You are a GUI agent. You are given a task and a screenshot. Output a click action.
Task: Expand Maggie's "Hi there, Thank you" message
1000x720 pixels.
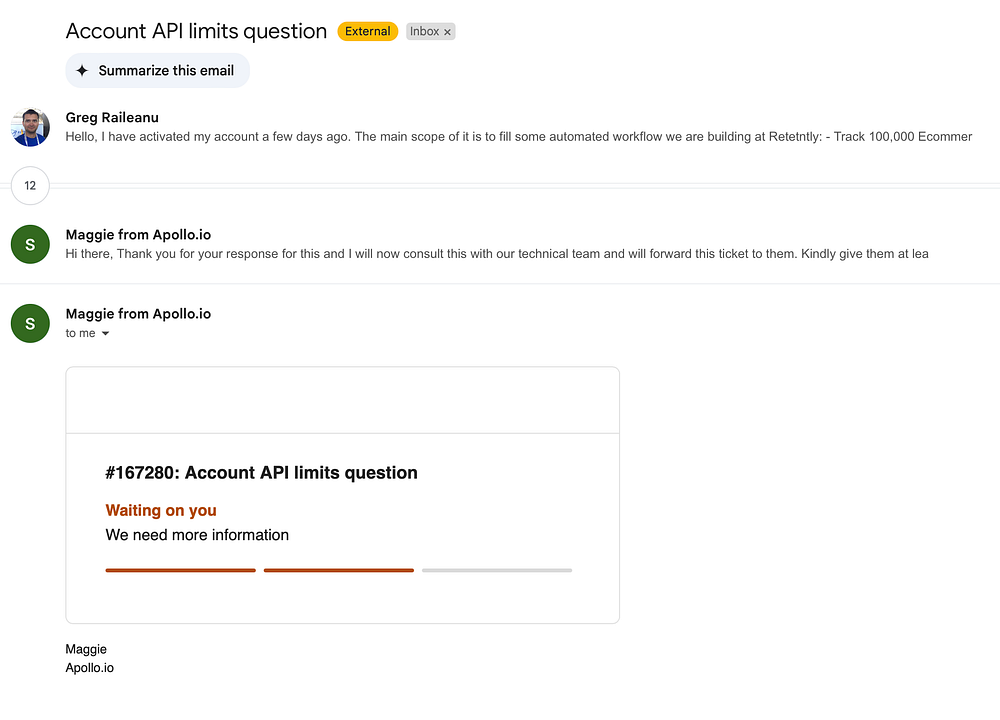pos(496,254)
